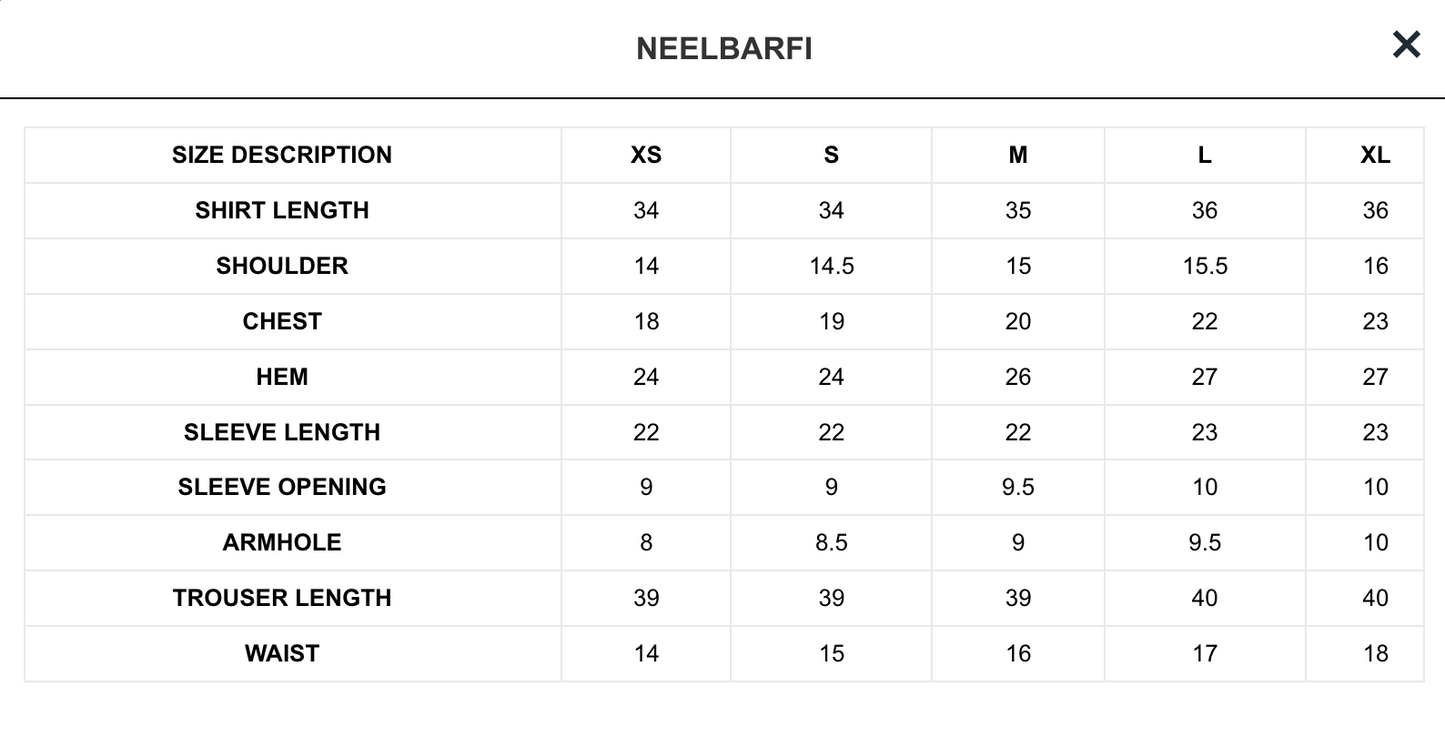1445x737 pixels.
Task: Click the XS size column header
Action: click(x=646, y=155)
